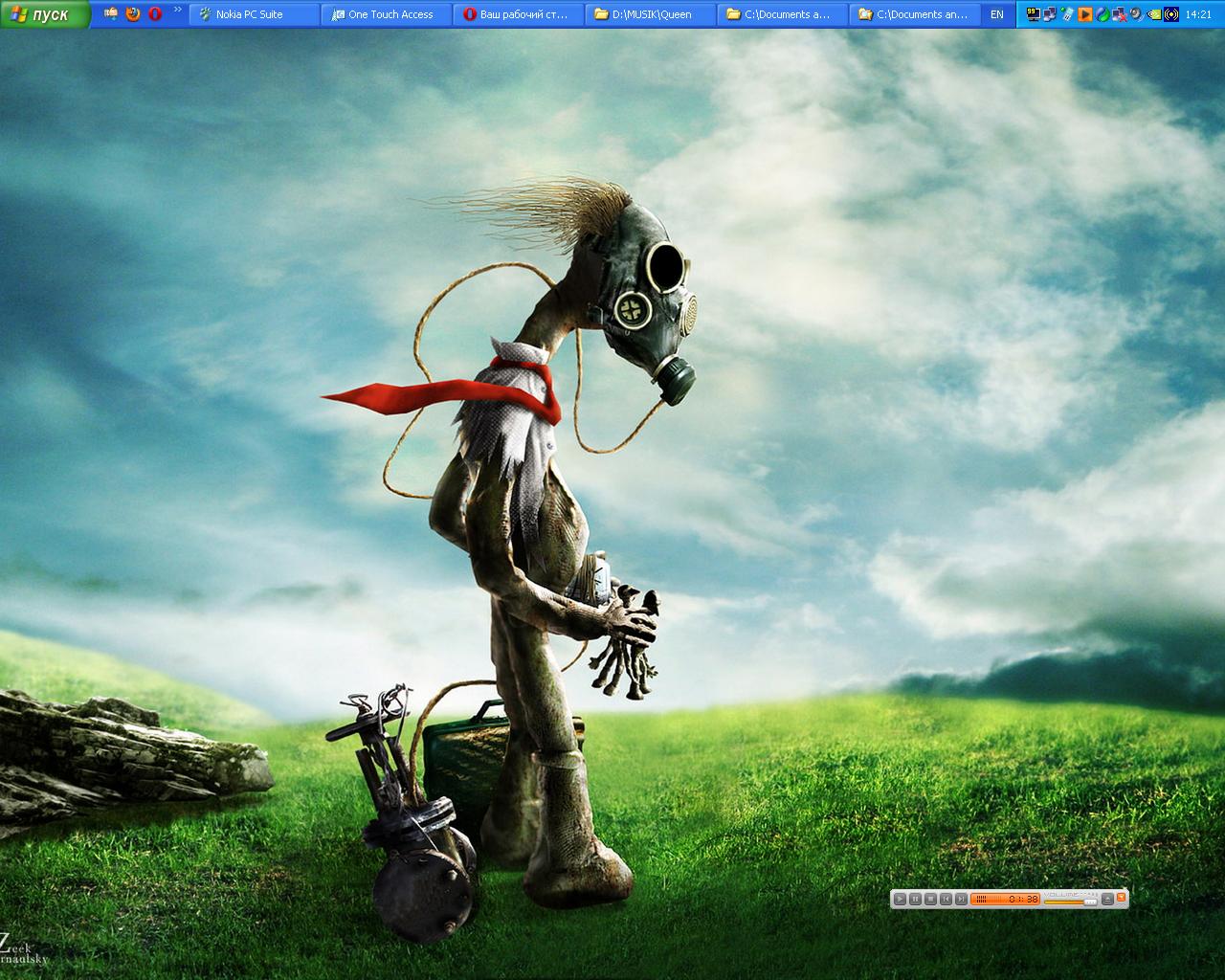
Task: Click the orange corner button on mini player
Action: [1122, 897]
